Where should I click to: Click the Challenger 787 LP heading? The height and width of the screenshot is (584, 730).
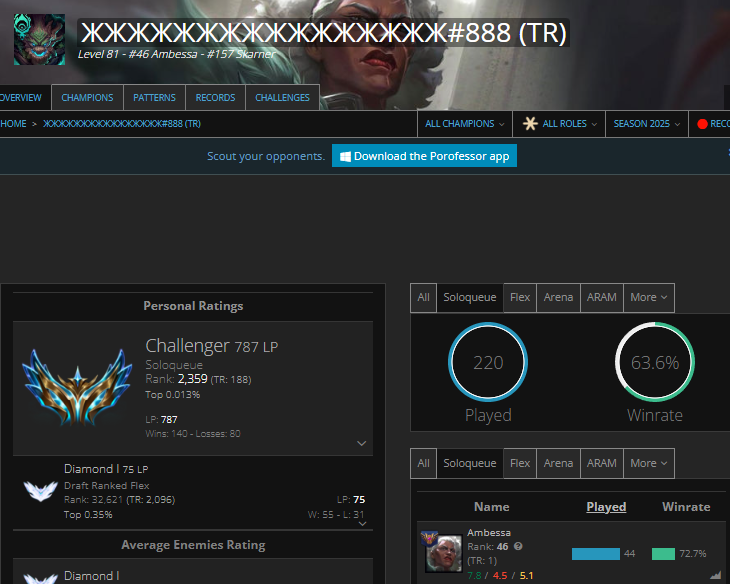click(212, 346)
